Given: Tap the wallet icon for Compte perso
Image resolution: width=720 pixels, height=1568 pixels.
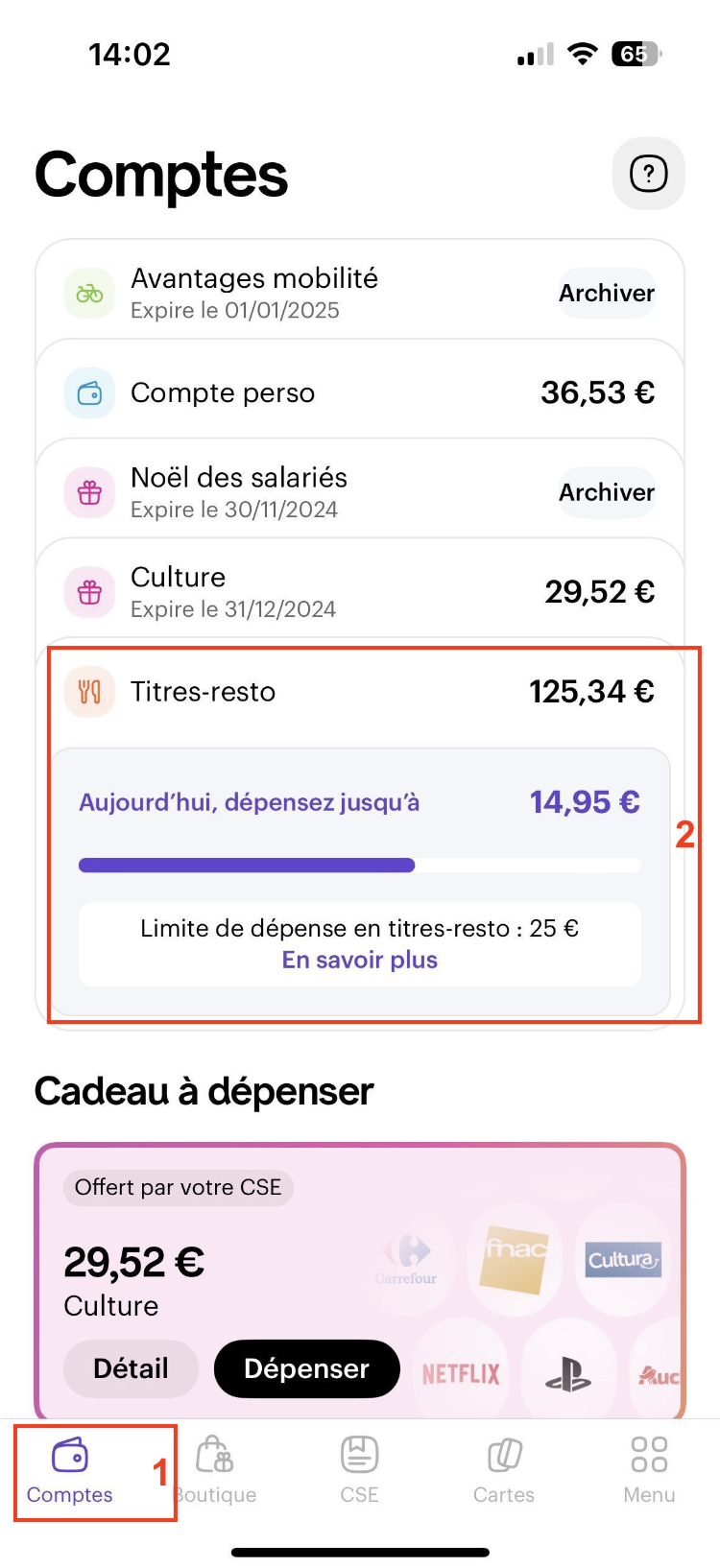Looking at the screenshot, I should tap(89, 392).
